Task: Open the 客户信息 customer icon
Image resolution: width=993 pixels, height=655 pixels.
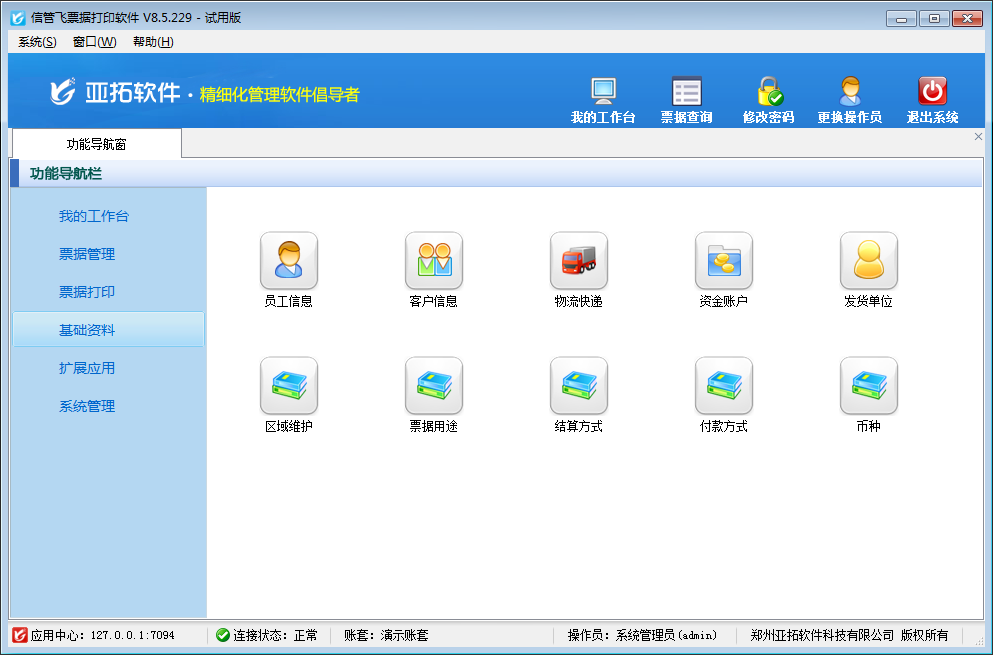Action: (x=433, y=261)
